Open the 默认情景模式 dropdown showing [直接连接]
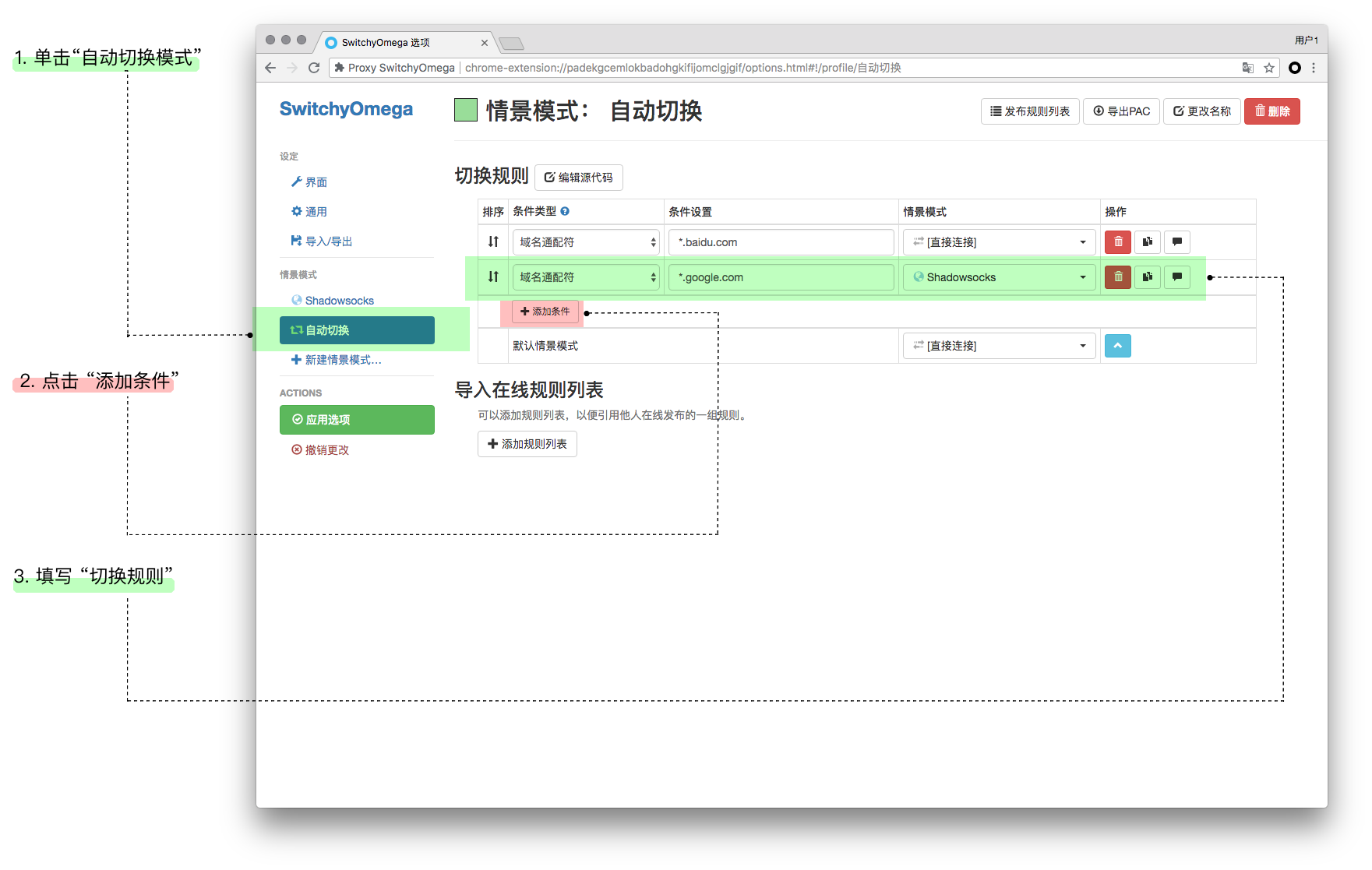This screenshot has height=870, width=1372. (x=999, y=345)
